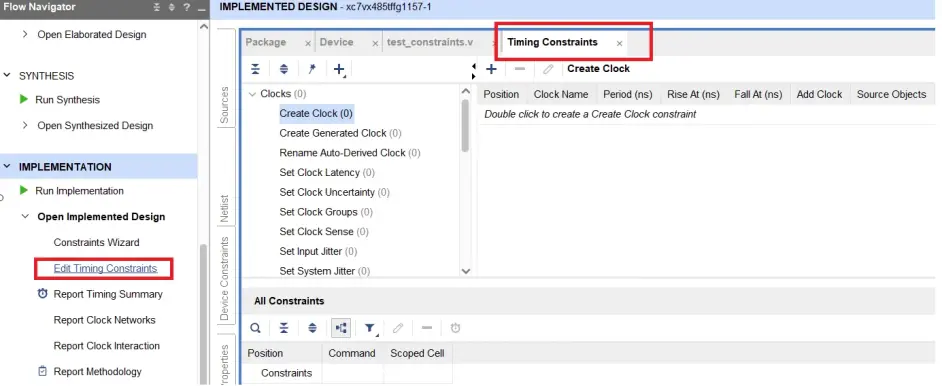Click the minus remove icon in All Constraints toolbar
The image size is (942, 386).
(427, 328)
